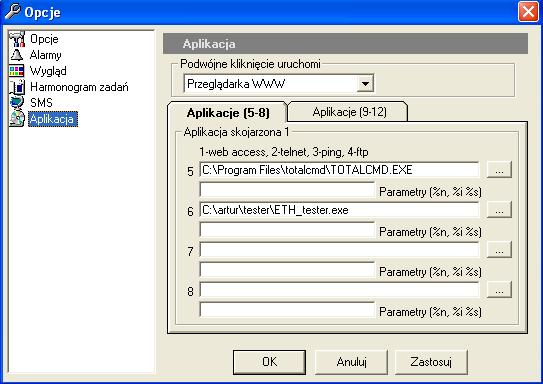Click the Alarmy bell icon
543x384 pixels.
tap(17, 55)
